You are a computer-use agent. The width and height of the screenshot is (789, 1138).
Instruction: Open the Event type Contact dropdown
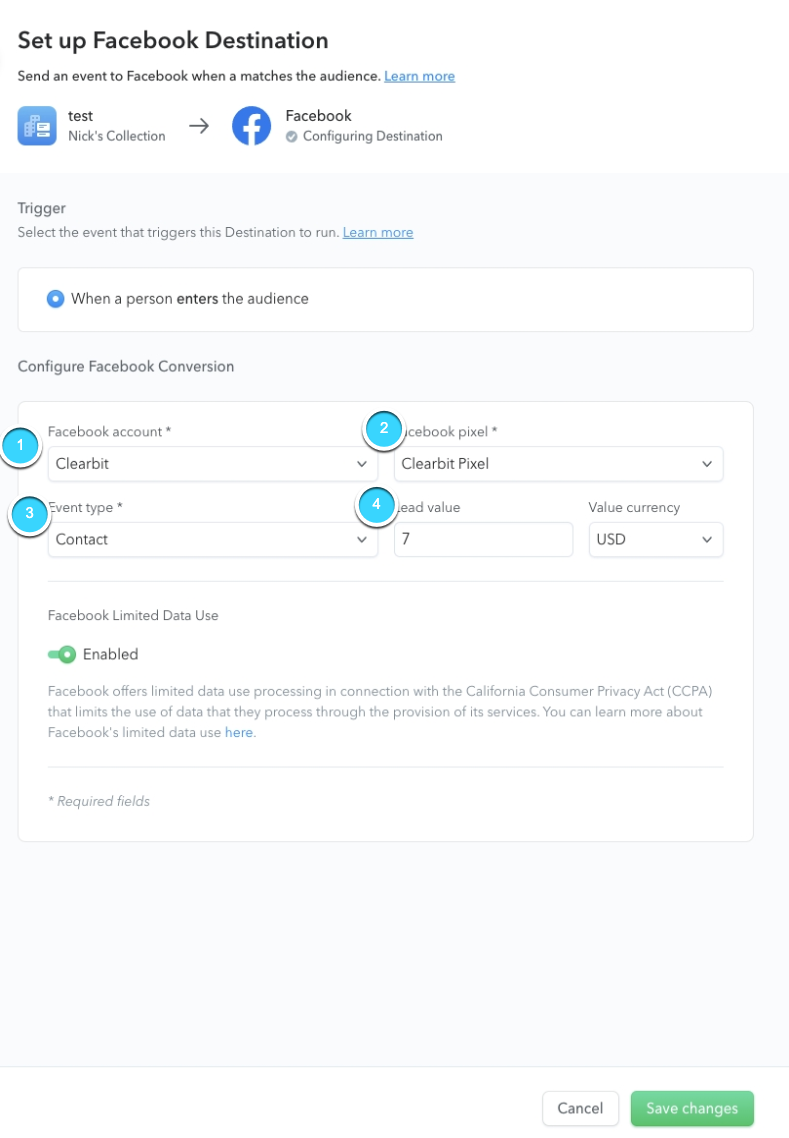point(213,539)
